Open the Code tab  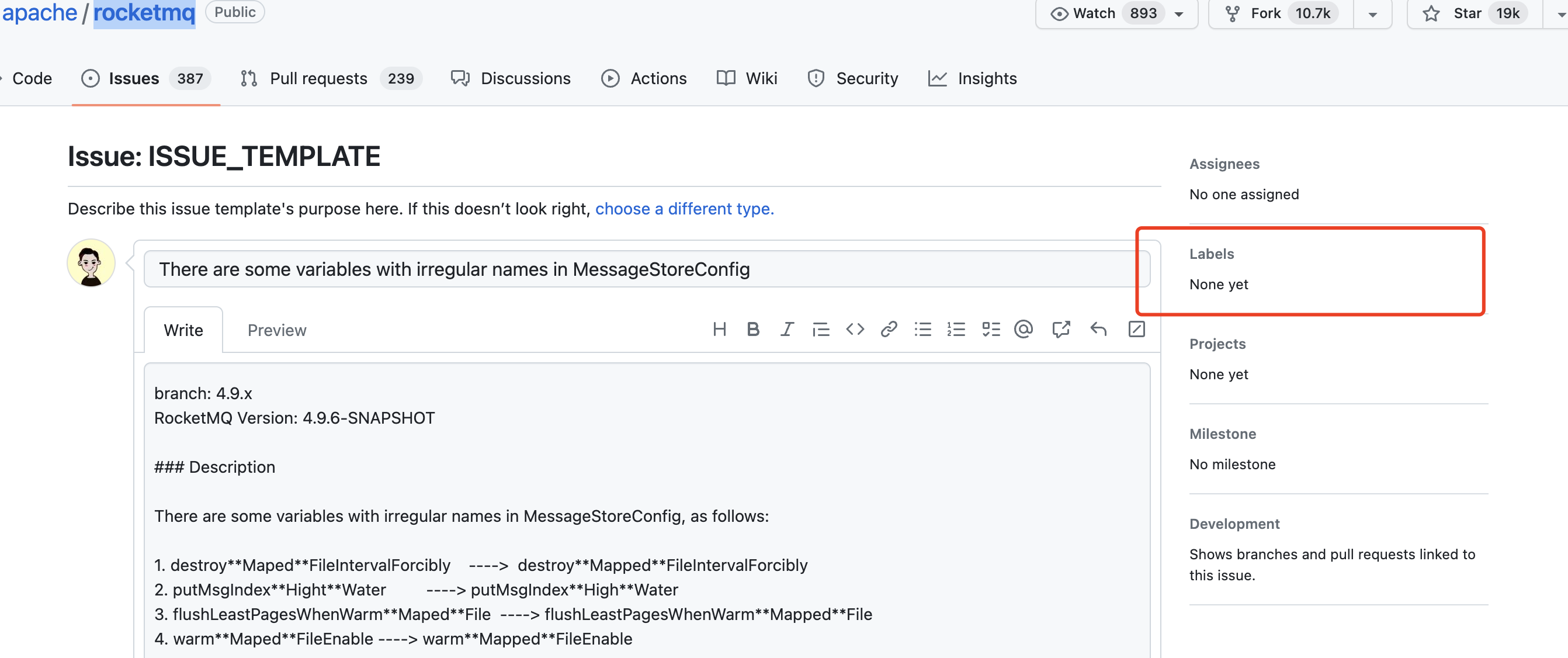pos(32,78)
